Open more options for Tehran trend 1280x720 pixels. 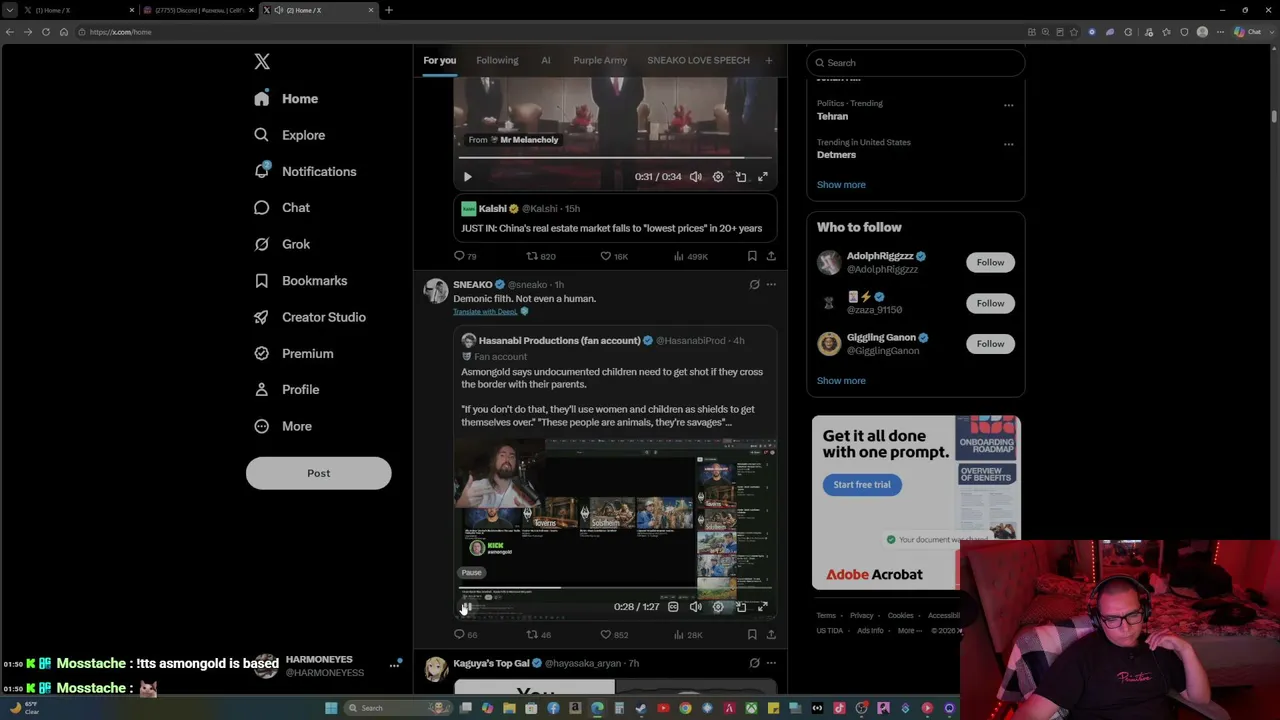pos(1008,105)
